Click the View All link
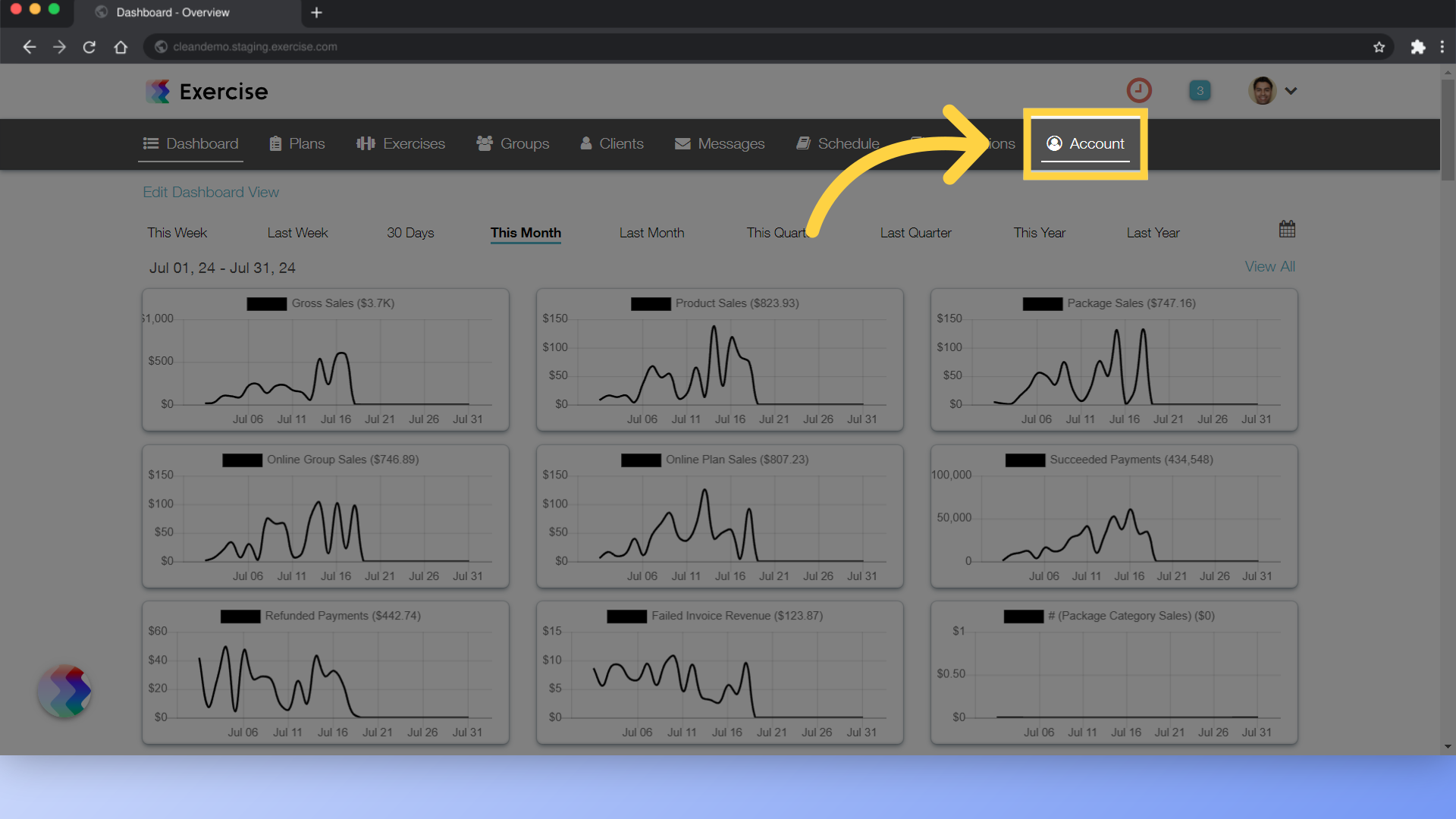1456x819 pixels. 1270,266
